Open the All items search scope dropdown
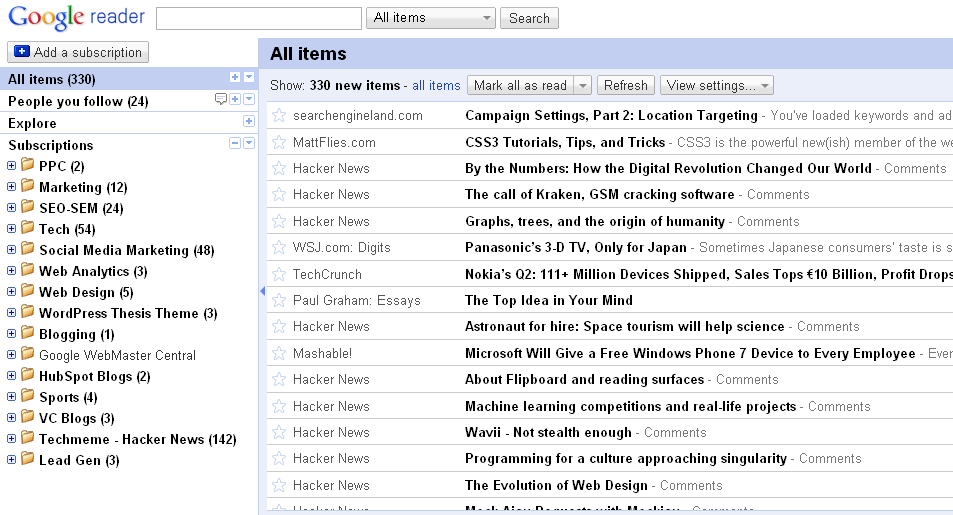Viewport: 953px width, 515px height. pos(431,18)
